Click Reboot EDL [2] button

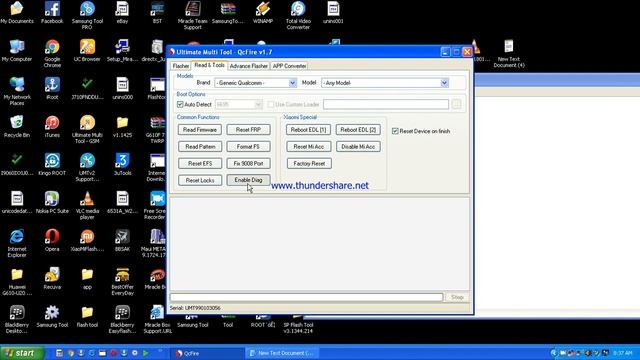coord(358,130)
